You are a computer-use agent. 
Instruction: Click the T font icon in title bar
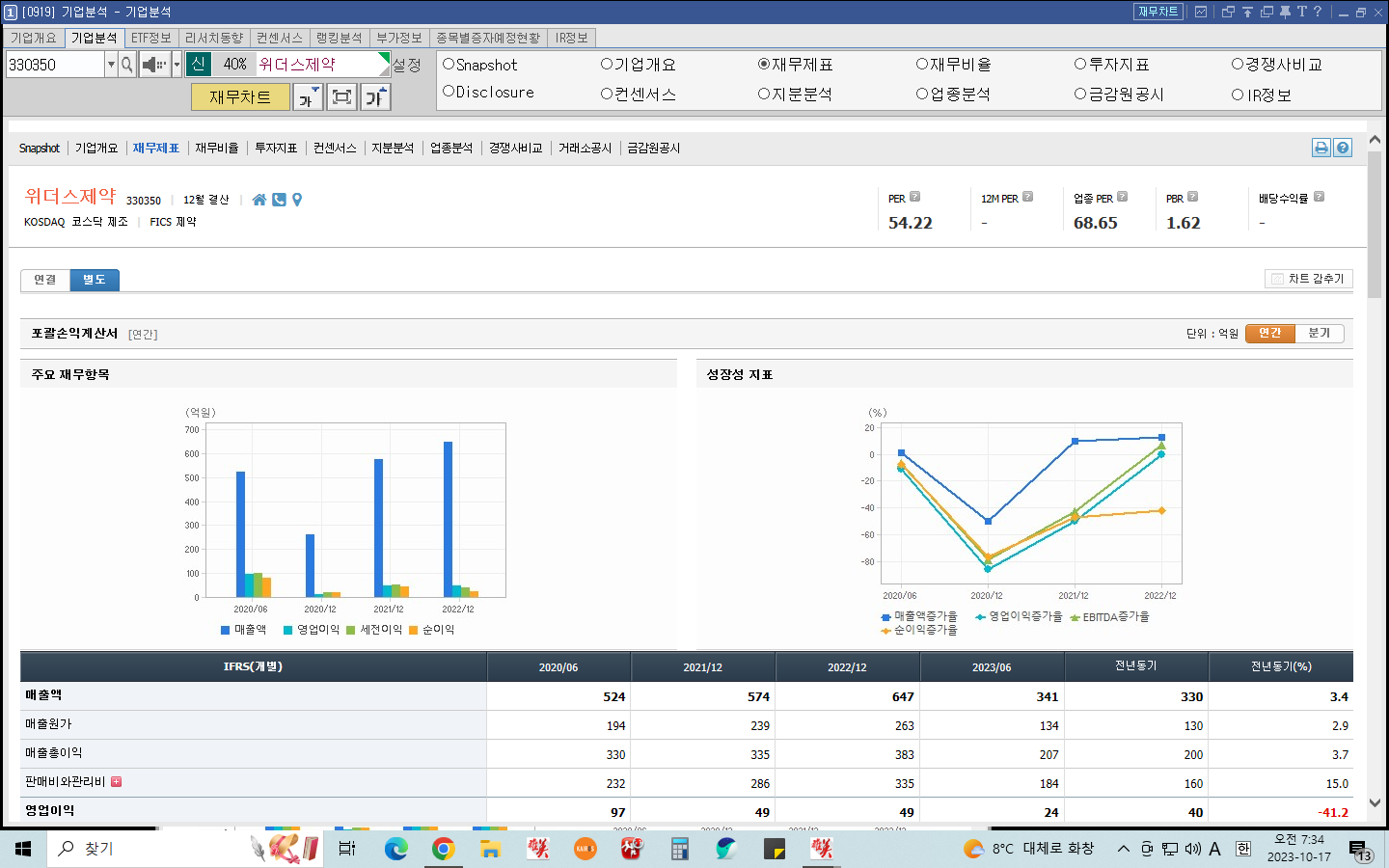pyautogui.click(x=1301, y=12)
